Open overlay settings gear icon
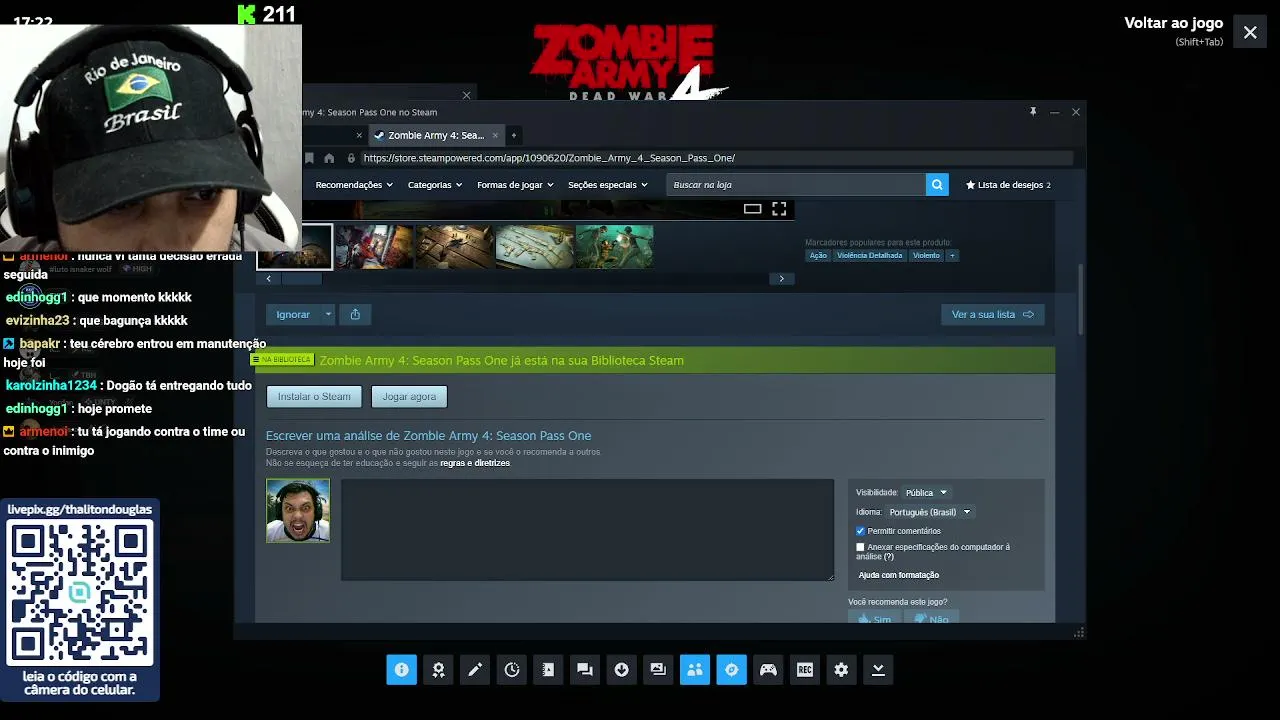This screenshot has height=720, width=1280. (841, 670)
